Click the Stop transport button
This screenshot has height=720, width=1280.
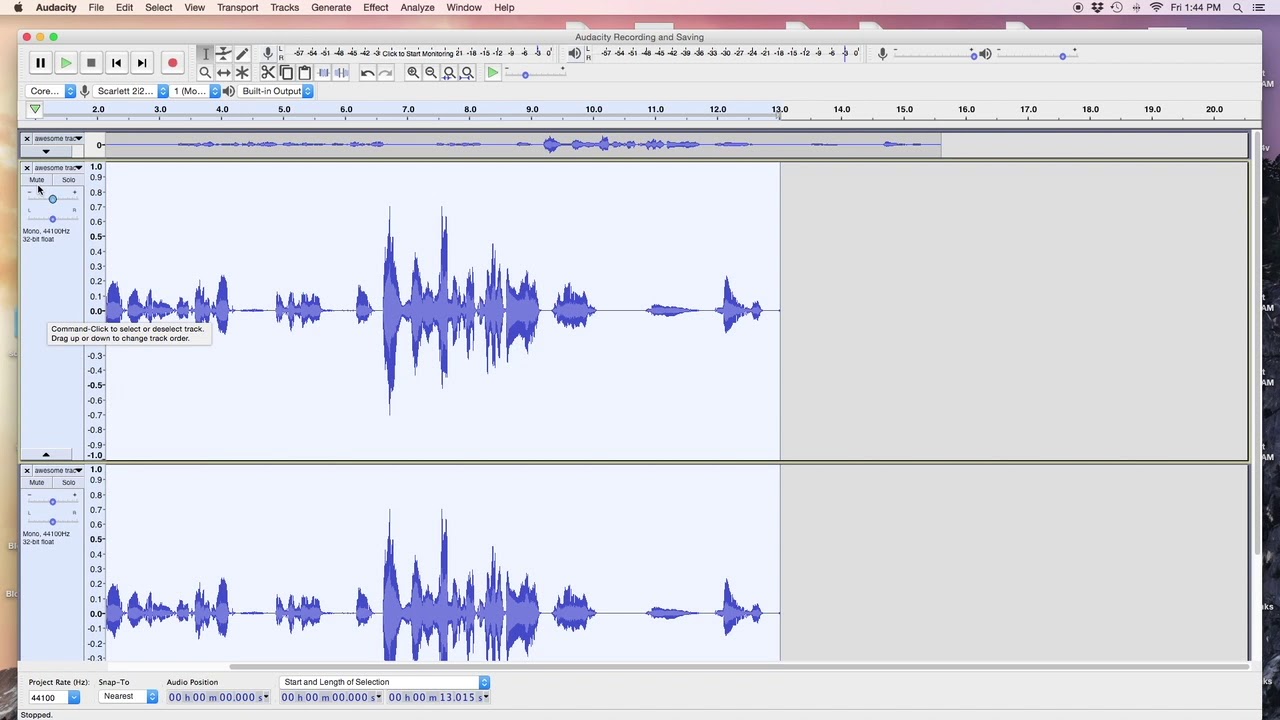pos(91,63)
